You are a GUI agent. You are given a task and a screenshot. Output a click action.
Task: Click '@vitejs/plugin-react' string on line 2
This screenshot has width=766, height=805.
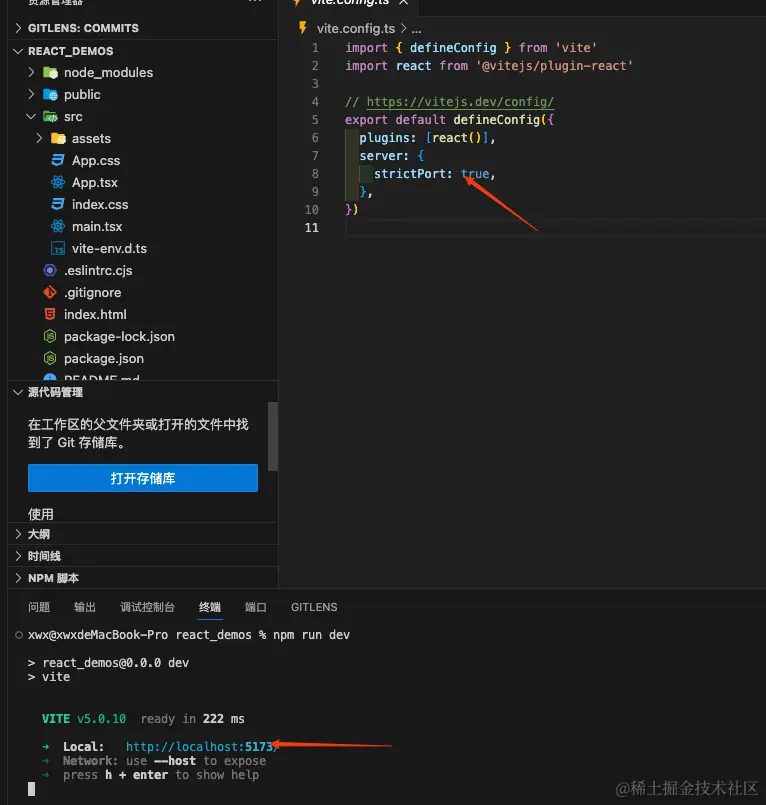point(554,66)
